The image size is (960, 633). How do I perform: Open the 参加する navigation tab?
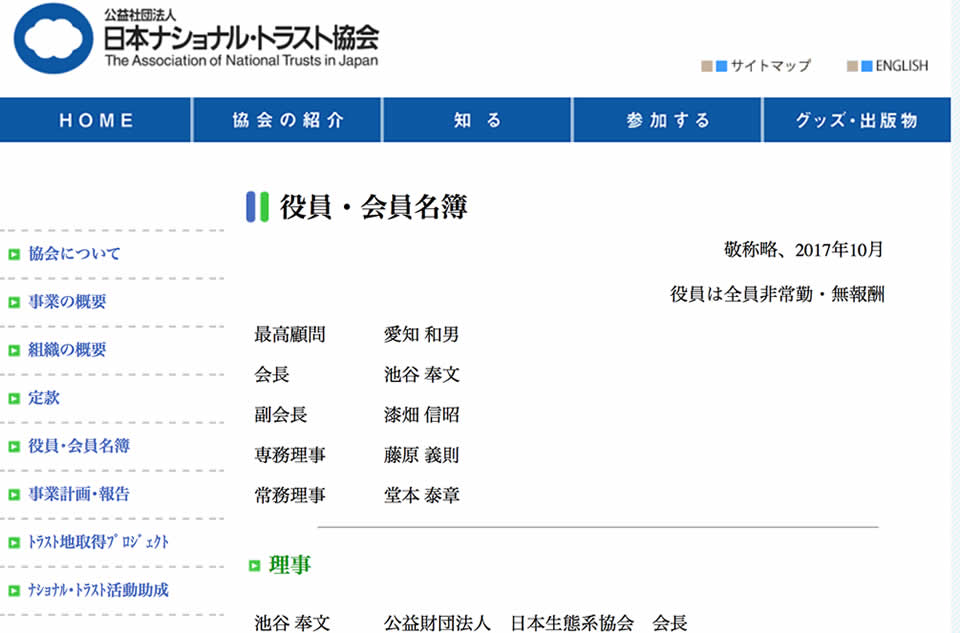[x=667, y=120]
